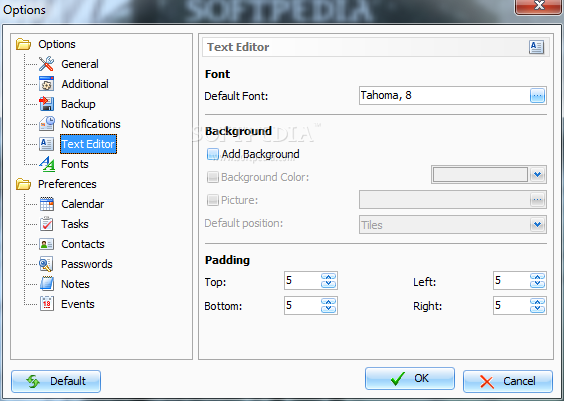Enable the Add Background checkbox

tap(213, 154)
